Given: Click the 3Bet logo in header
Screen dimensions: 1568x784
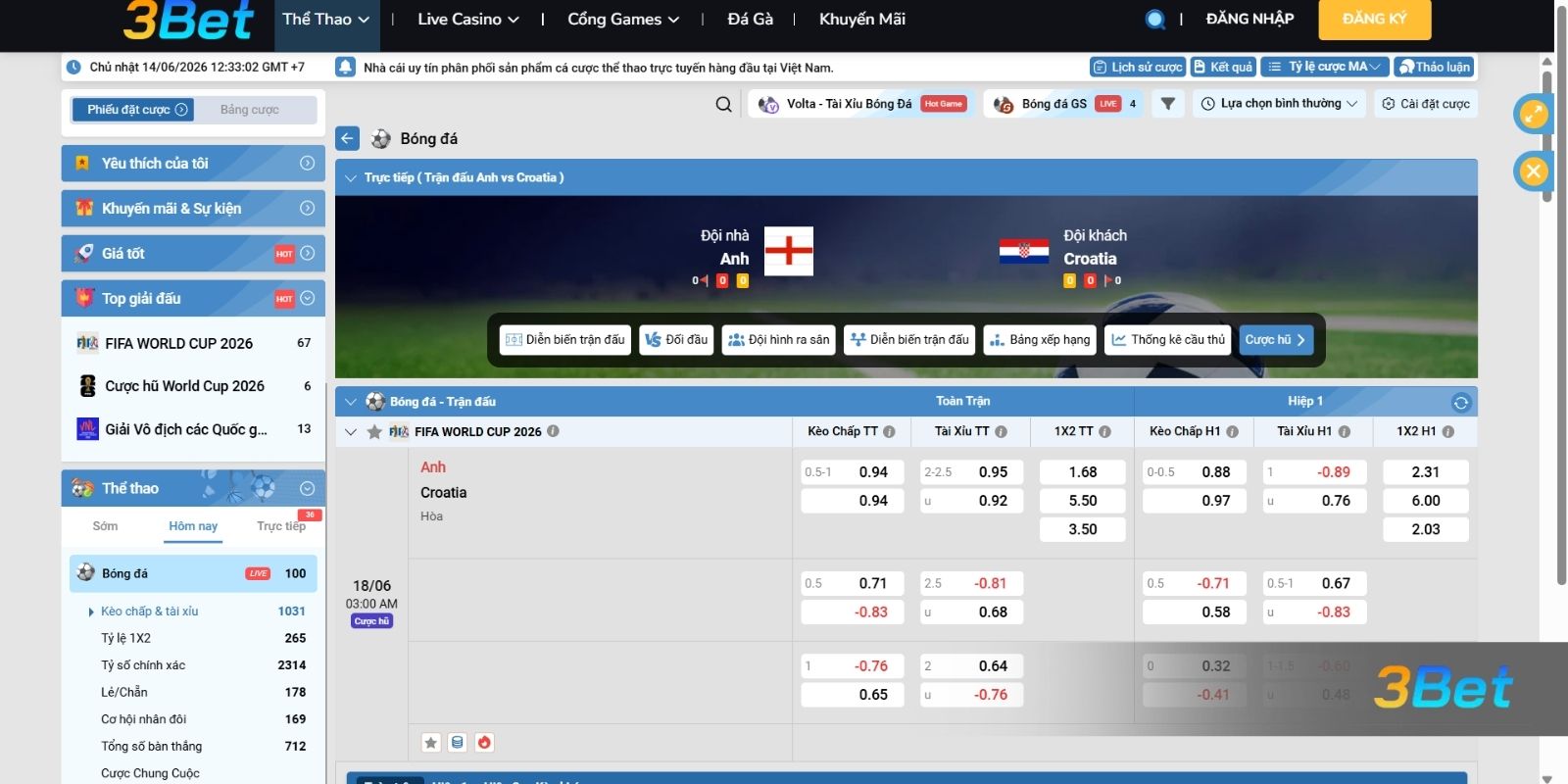Looking at the screenshot, I should (x=188, y=21).
